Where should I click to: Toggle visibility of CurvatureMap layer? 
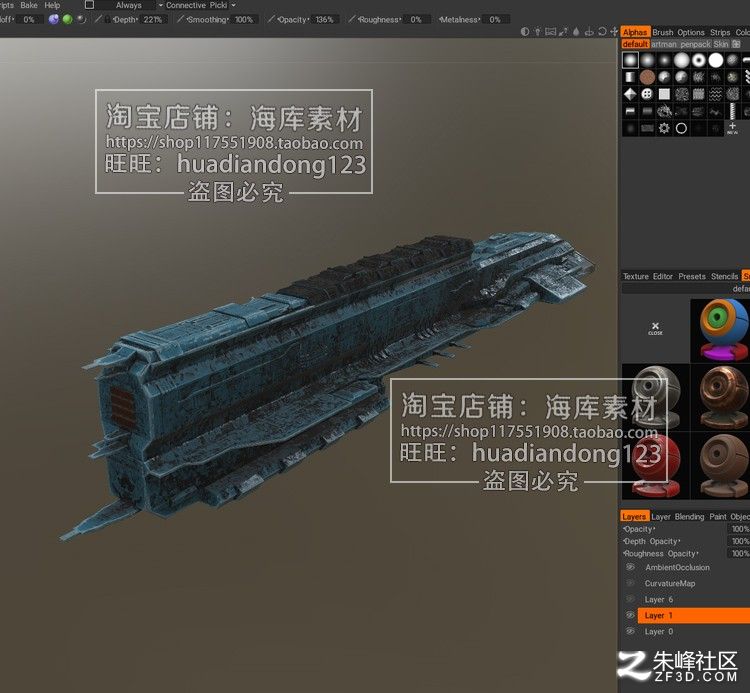click(630, 583)
